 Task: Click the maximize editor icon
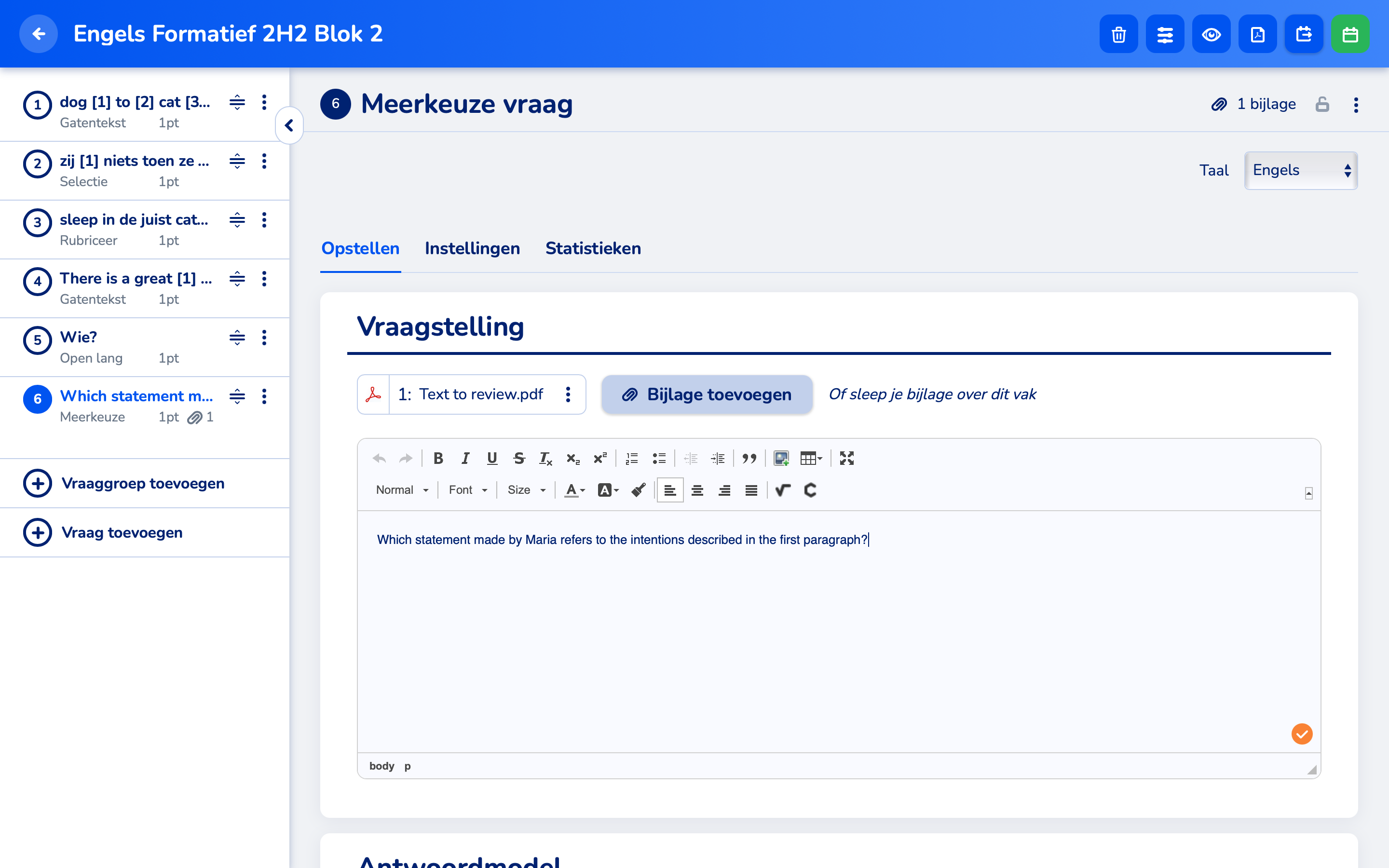tap(846, 458)
